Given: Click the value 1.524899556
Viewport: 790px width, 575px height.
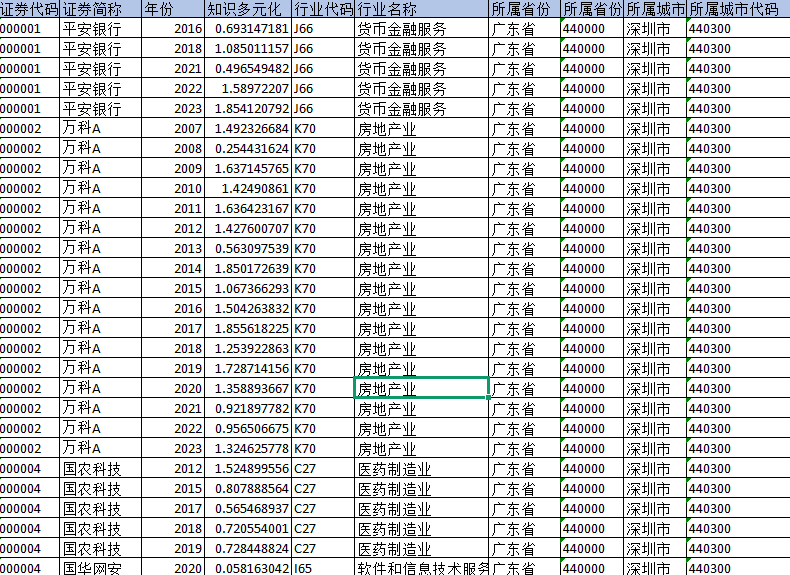Looking at the screenshot, I should point(252,469).
